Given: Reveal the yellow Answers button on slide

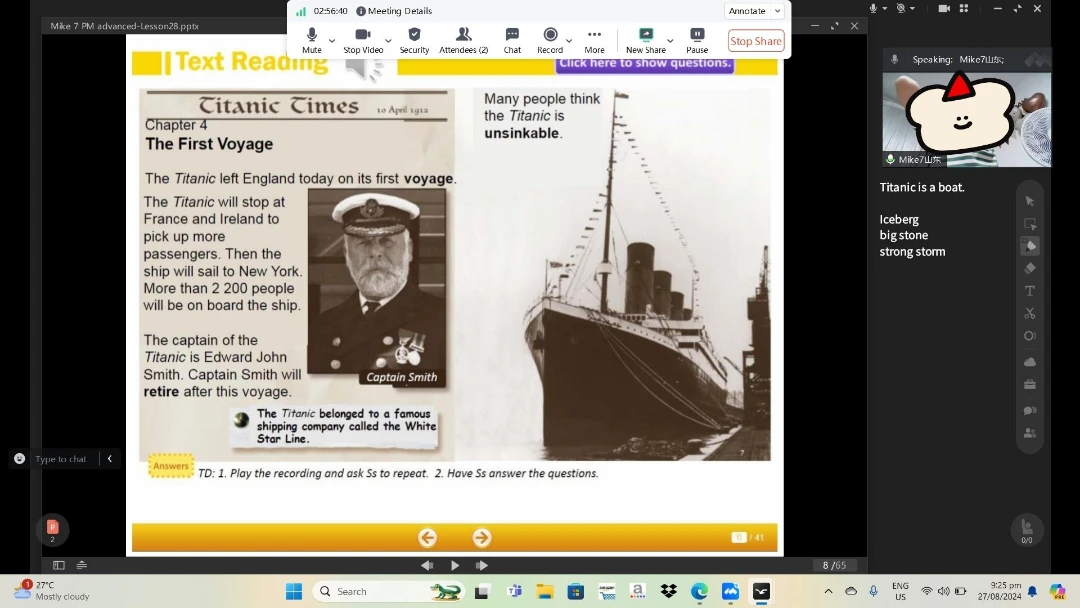Looking at the screenshot, I should tap(171, 466).
